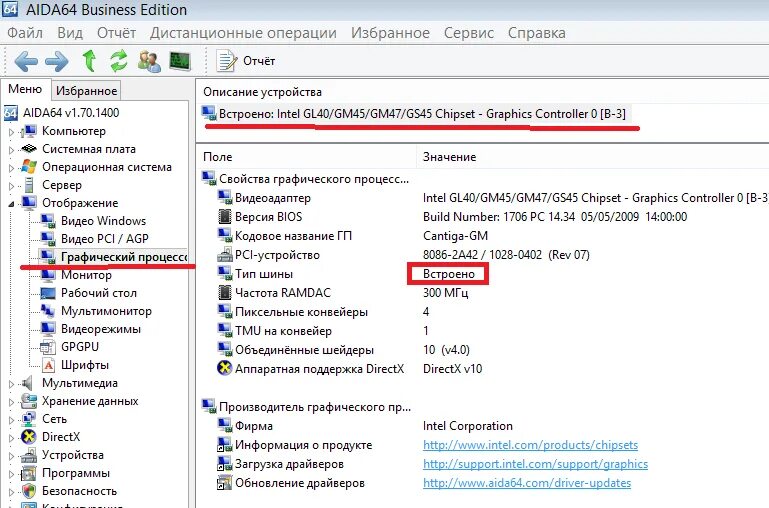Select Видео Windows in tree
769x508 pixels.
[103, 221]
